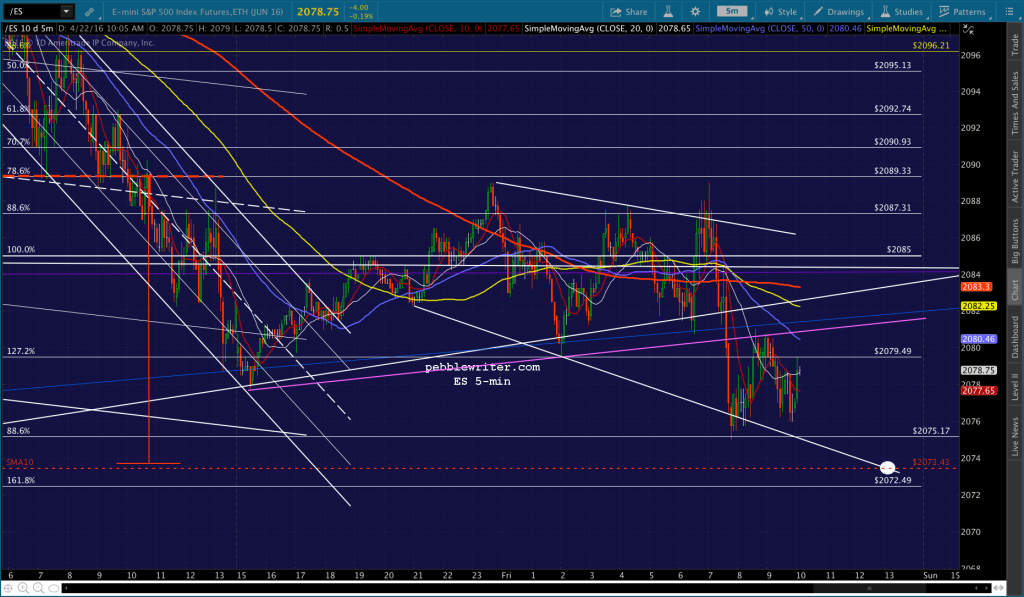Click the double-arrow expand icon at scrollbar end
This screenshot has width=1024, height=597.
997,589
